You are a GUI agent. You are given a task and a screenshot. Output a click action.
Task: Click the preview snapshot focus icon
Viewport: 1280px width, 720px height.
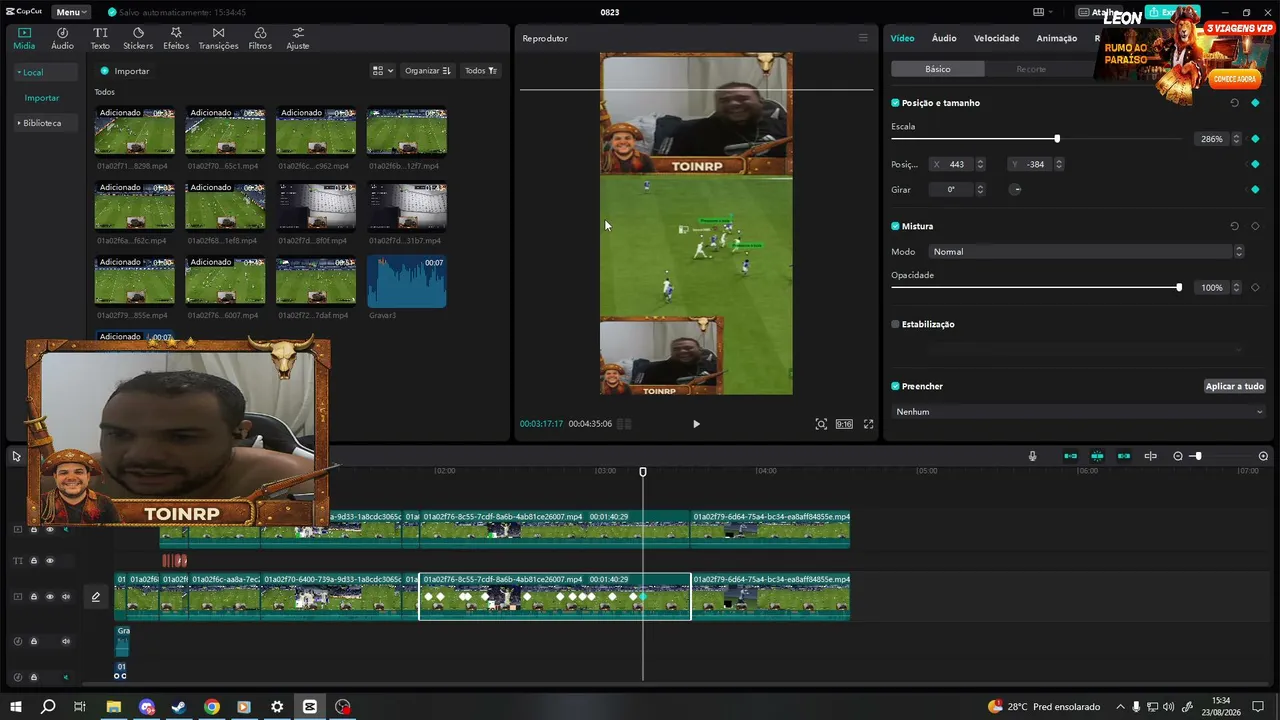821,424
